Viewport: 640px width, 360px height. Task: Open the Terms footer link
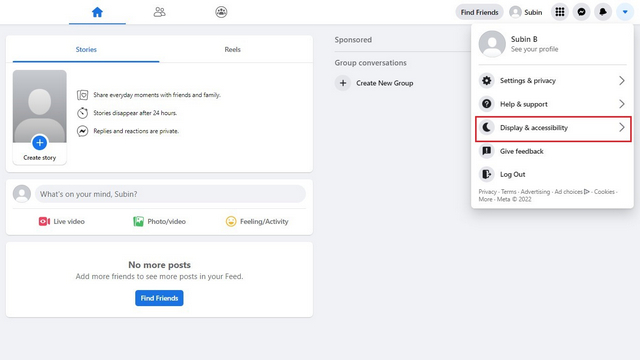tap(509, 192)
